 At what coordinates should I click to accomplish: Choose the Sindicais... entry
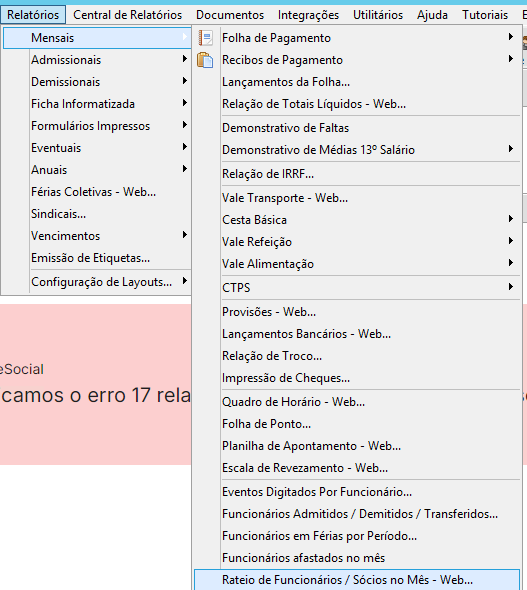[97, 214]
